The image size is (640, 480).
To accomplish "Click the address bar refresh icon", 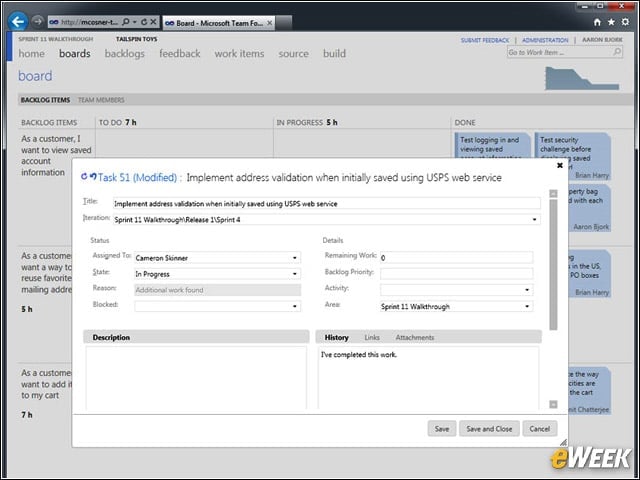I will click(x=144, y=22).
